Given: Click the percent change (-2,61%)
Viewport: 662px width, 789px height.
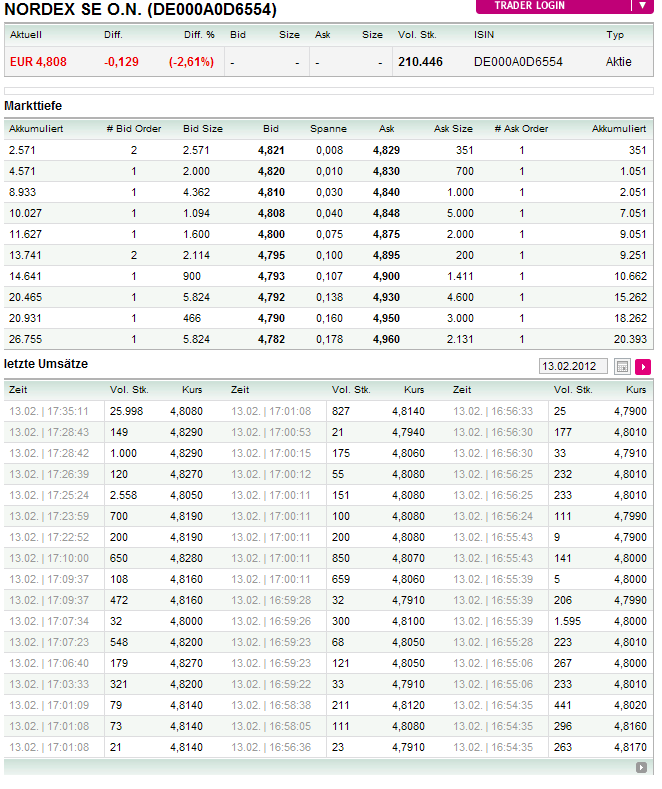Looking at the screenshot, I should pos(191,62).
